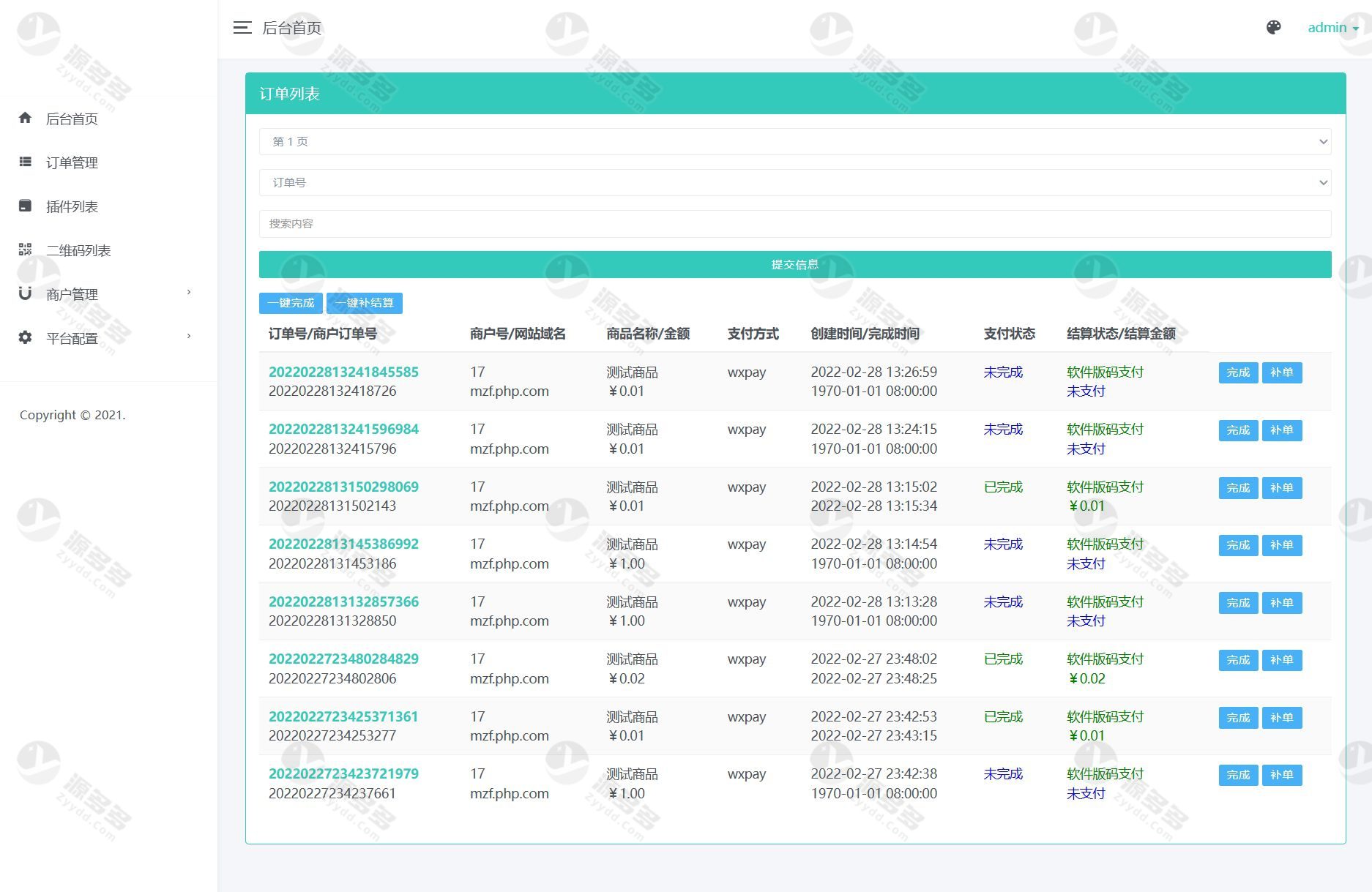1372x892 pixels.
Task: Open 平台配置 menu item
Action: tap(72, 338)
